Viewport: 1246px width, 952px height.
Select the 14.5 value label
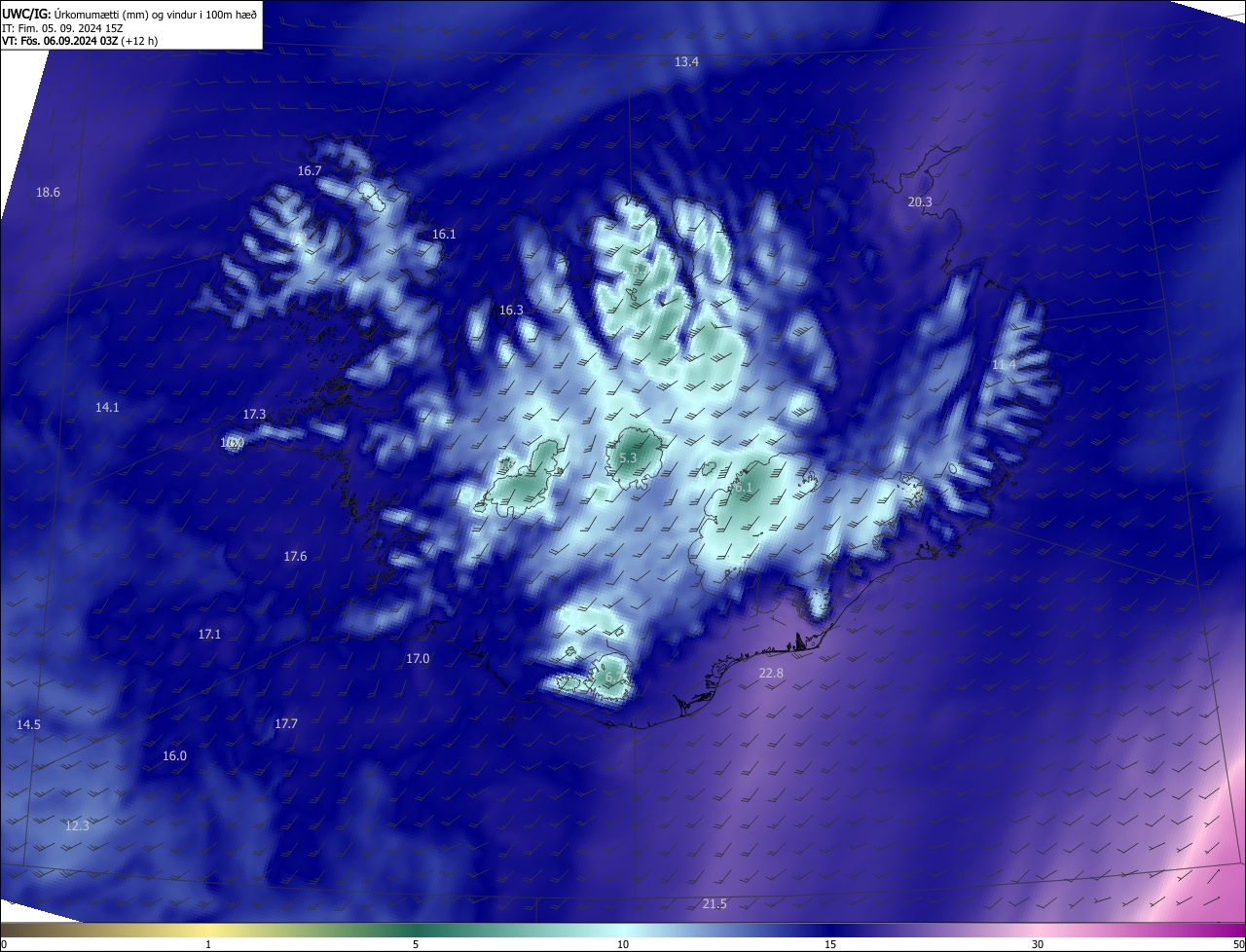[28, 724]
